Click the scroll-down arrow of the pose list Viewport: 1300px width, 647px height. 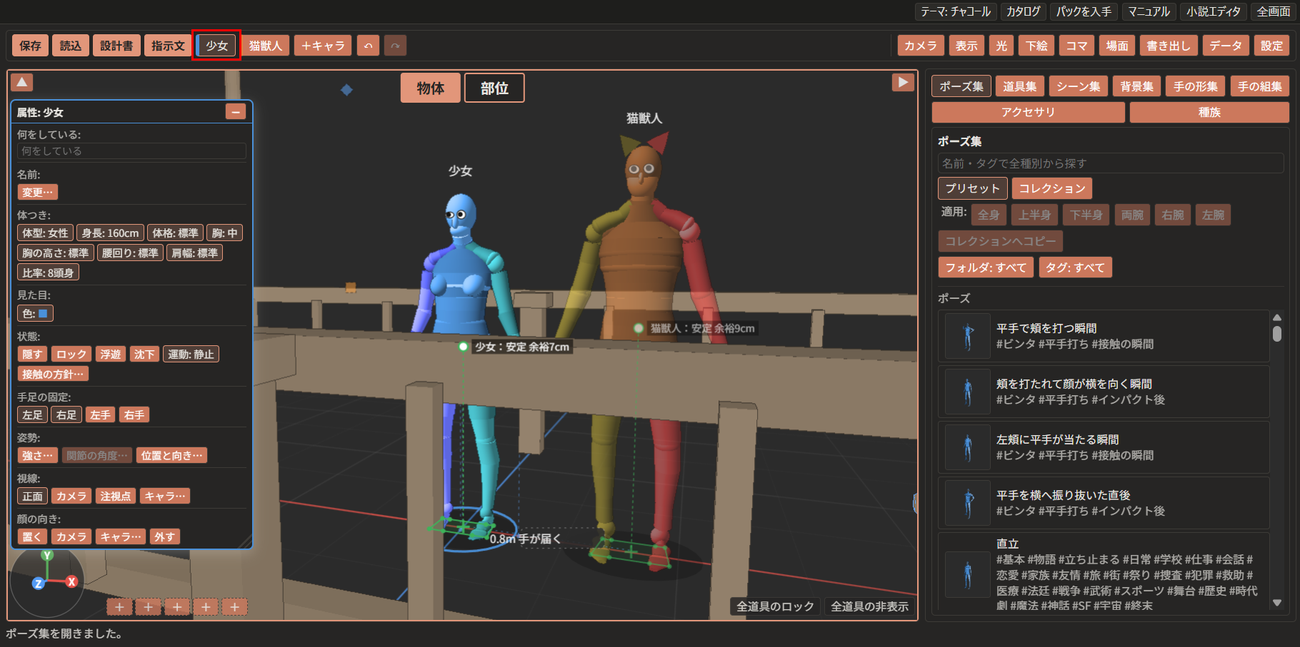[x=1277, y=603]
